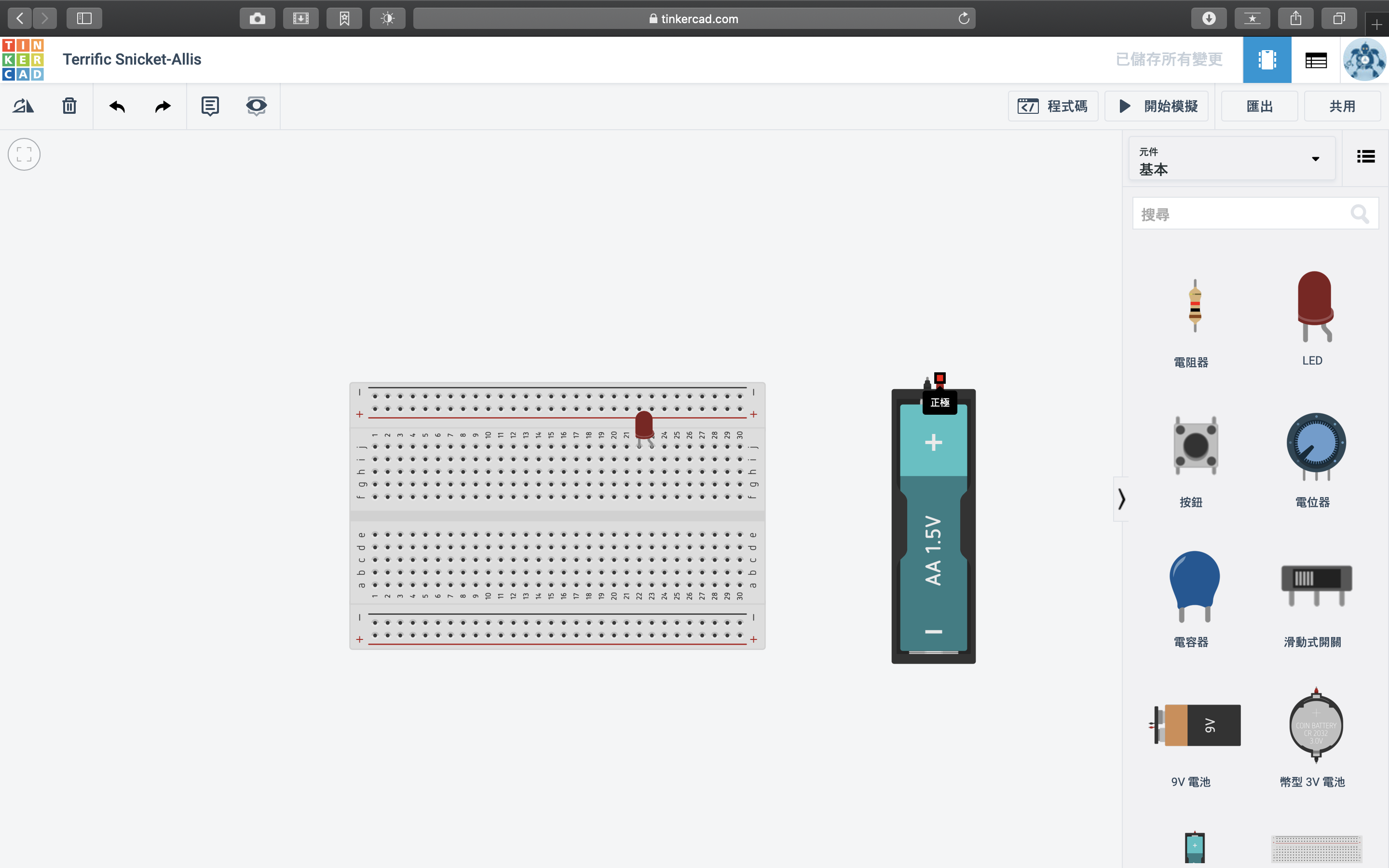Viewport: 1389px width, 868px height.
Task: Click the undo arrow
Action: (117, 106)
